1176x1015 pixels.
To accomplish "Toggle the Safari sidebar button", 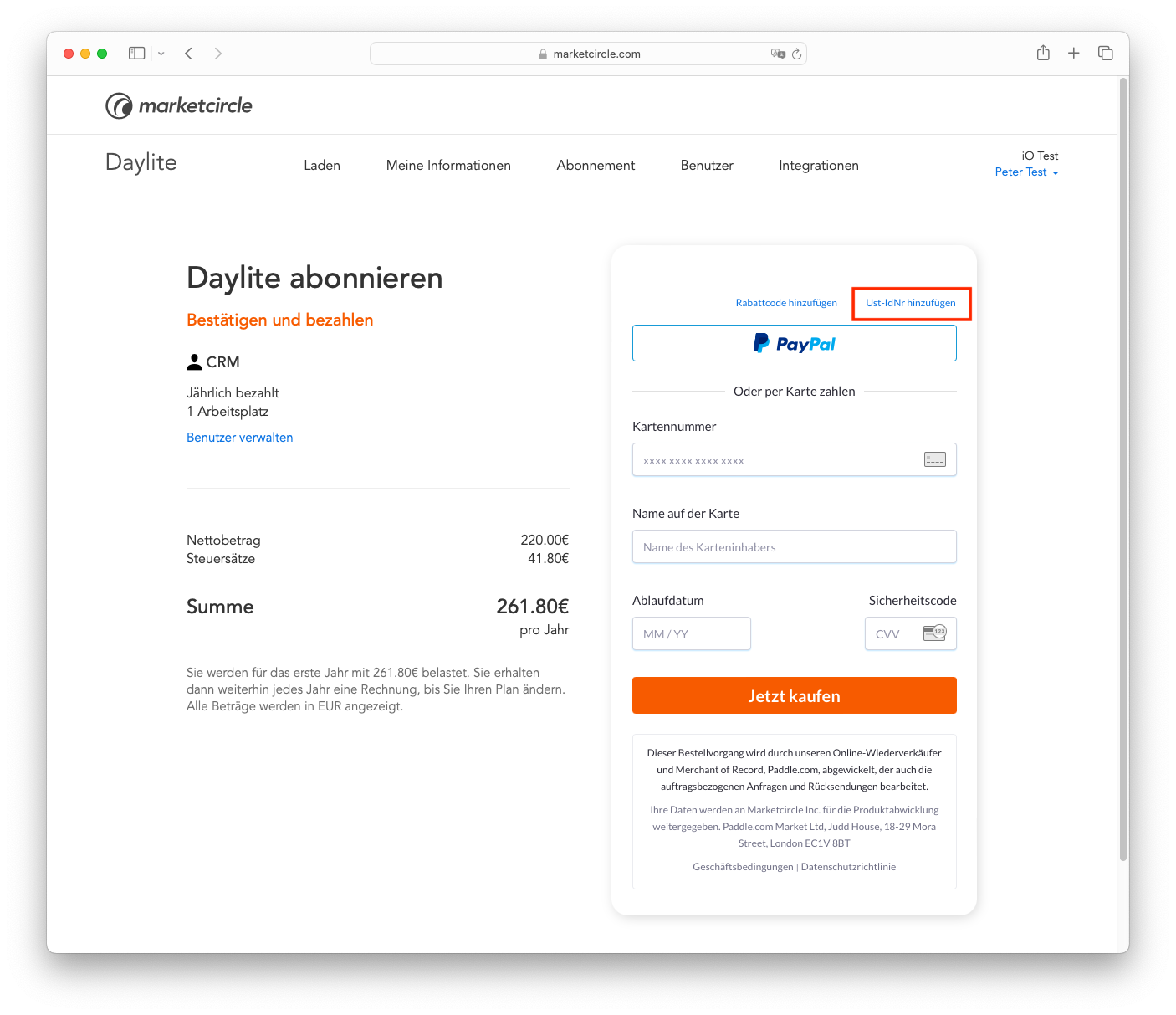I will click(136, 54).
